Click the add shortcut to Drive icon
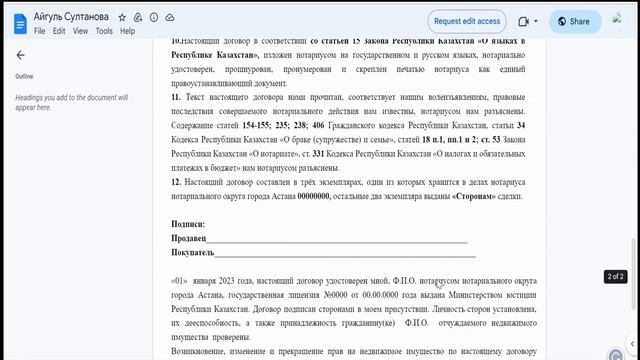Viewport: 640px width, 360px height. click(x=138, y=17)
